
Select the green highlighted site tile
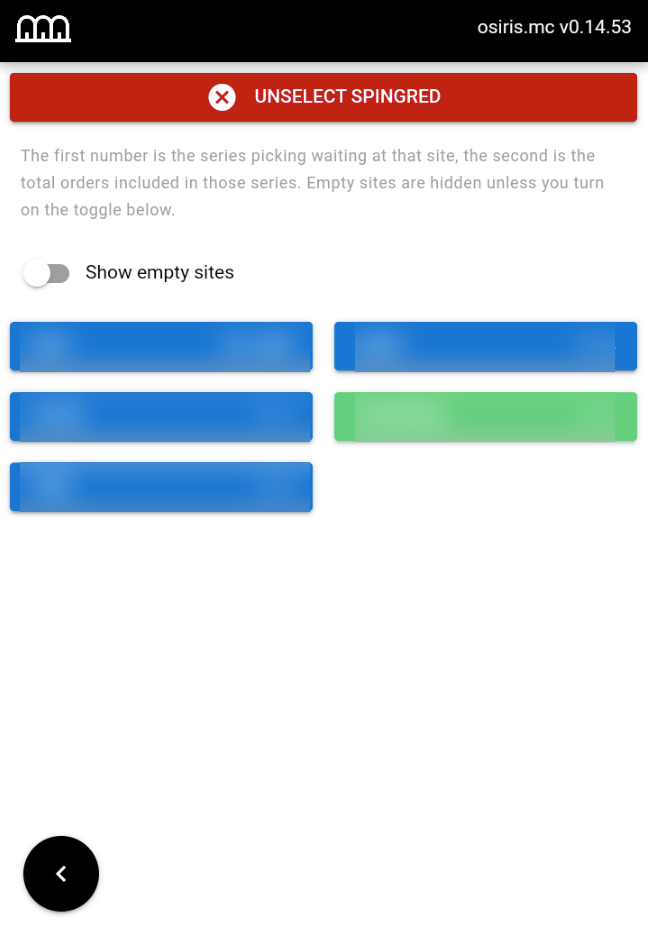pos(486,417)
